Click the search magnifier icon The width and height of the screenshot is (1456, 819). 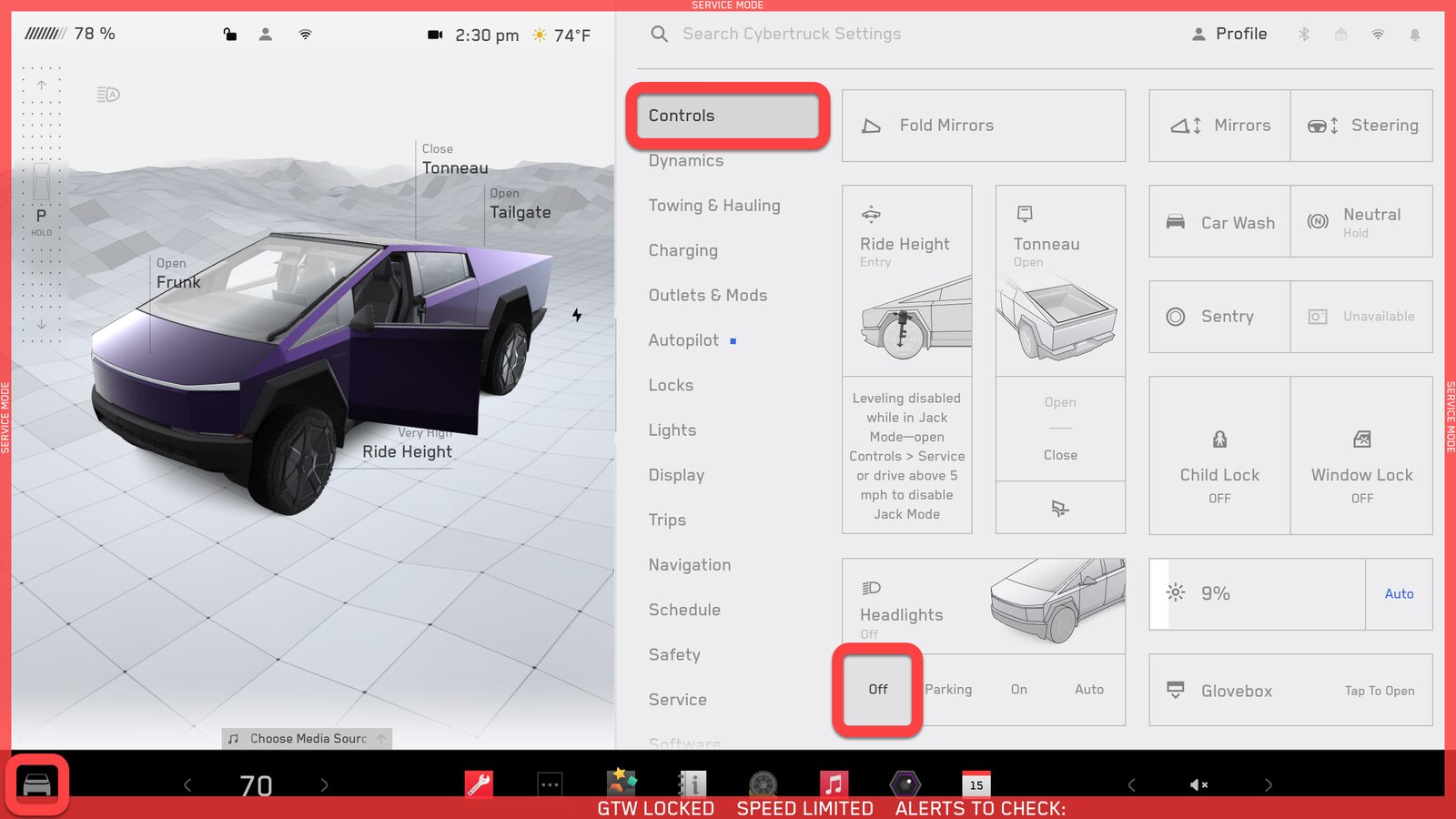[x=659, y=34]
